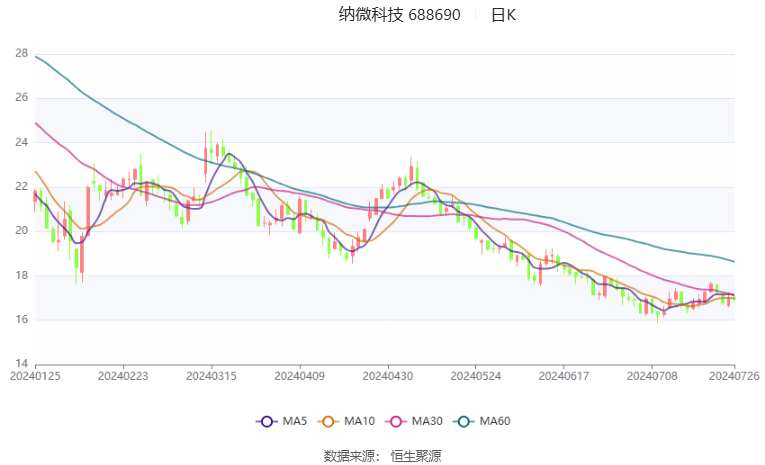Select x-axis date label 20240223
This screenshot has height=465, width=765.
click(123, 376)
